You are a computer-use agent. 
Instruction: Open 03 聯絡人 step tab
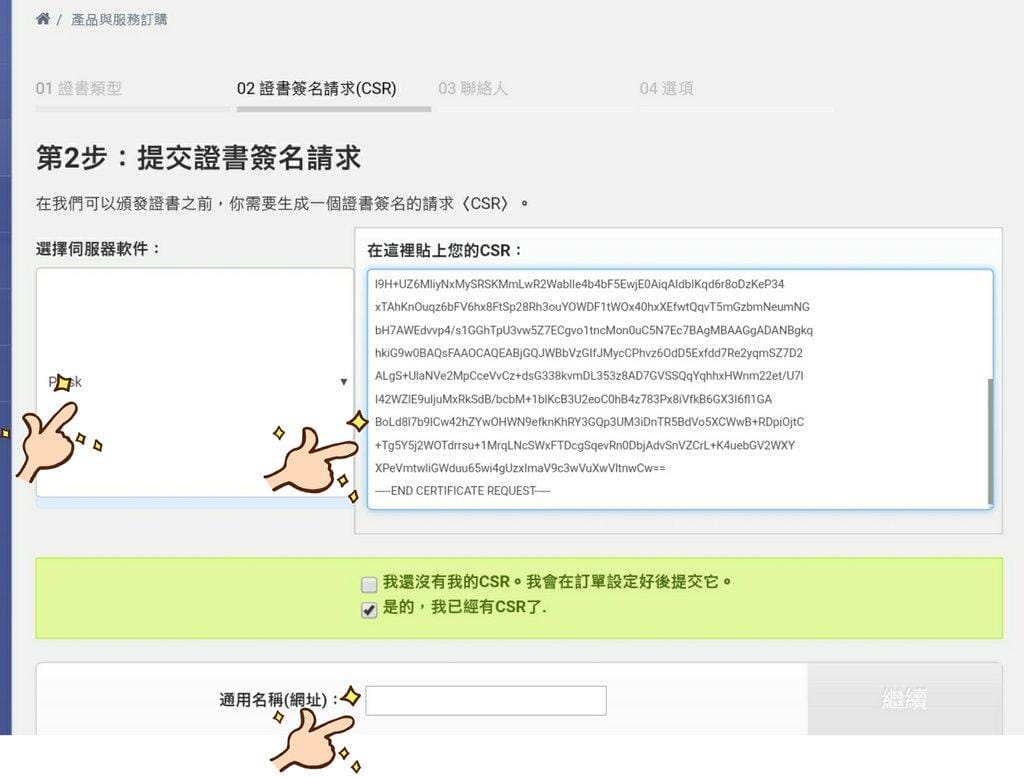(473, 88)
